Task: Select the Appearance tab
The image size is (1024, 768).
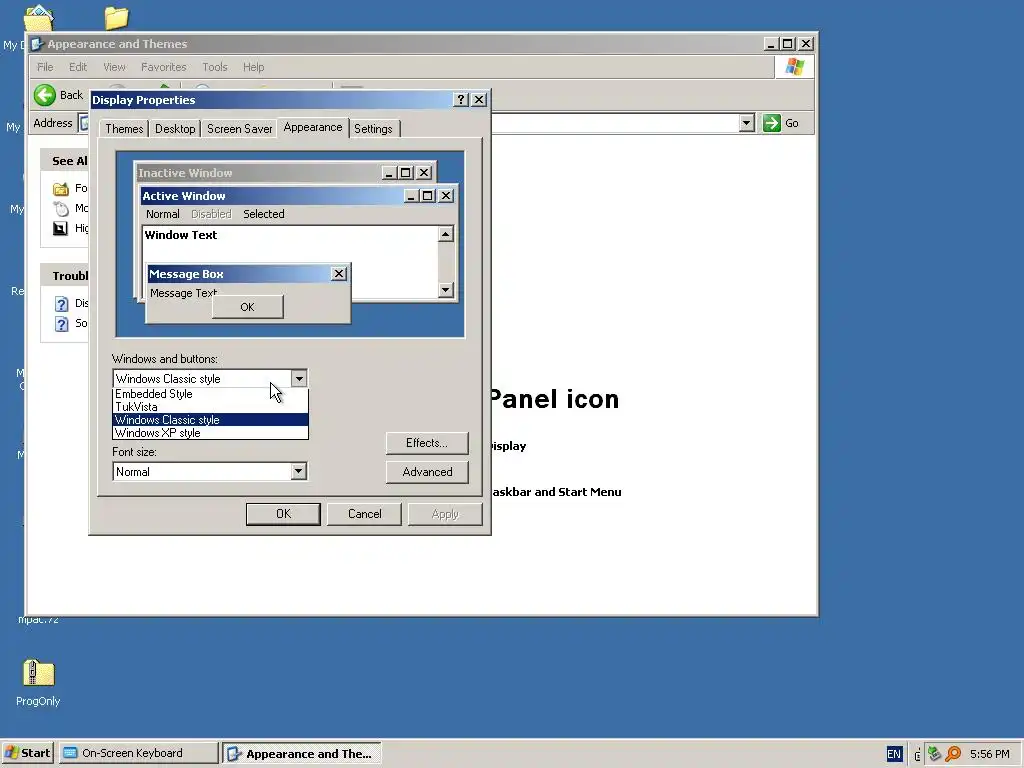Action: (313, 127)
